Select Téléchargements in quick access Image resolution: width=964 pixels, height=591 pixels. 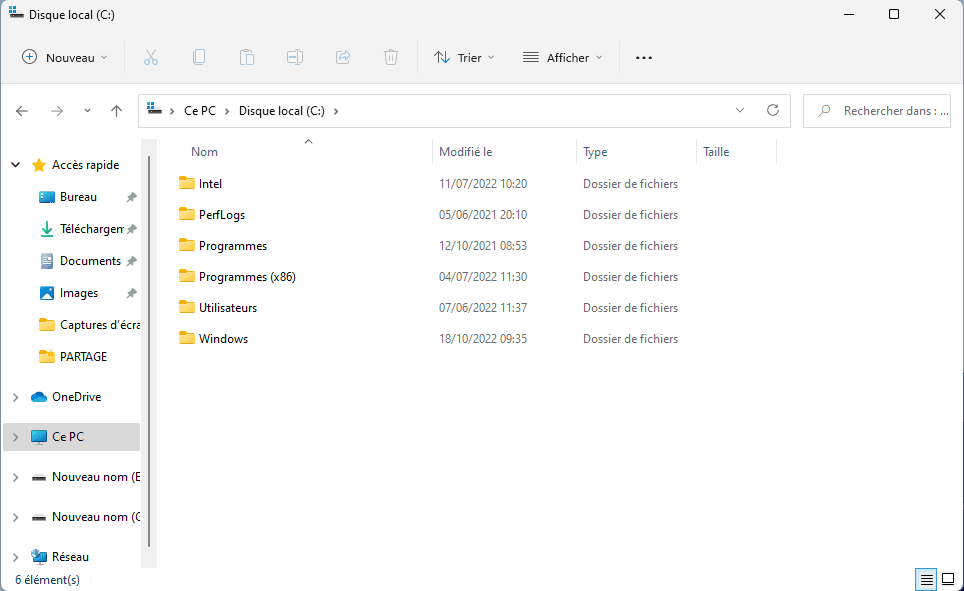[92, 229]
